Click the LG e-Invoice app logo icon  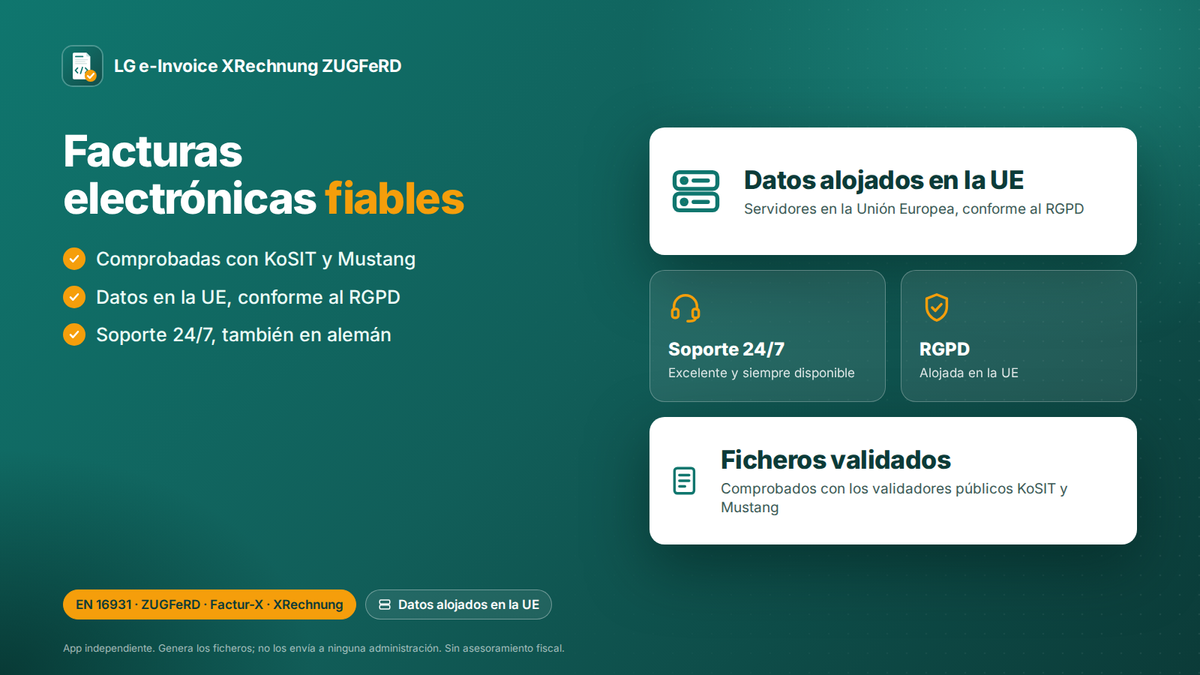click(x=82, y=66)
